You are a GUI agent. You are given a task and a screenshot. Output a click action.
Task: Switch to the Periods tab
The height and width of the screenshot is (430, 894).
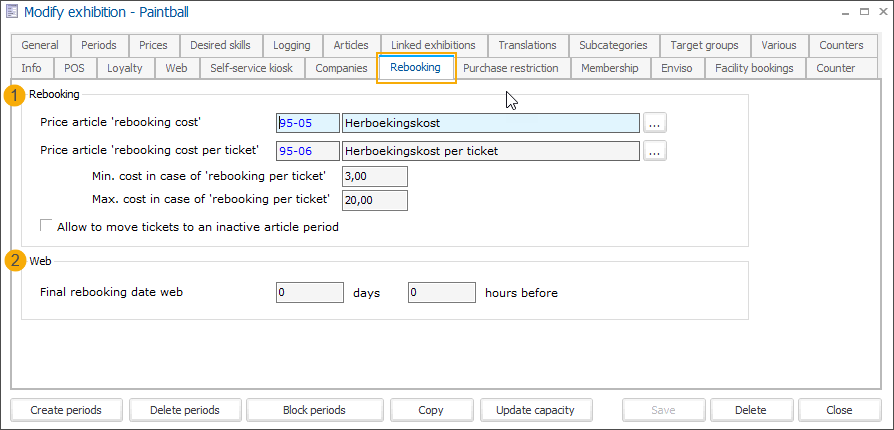(99, 45)
